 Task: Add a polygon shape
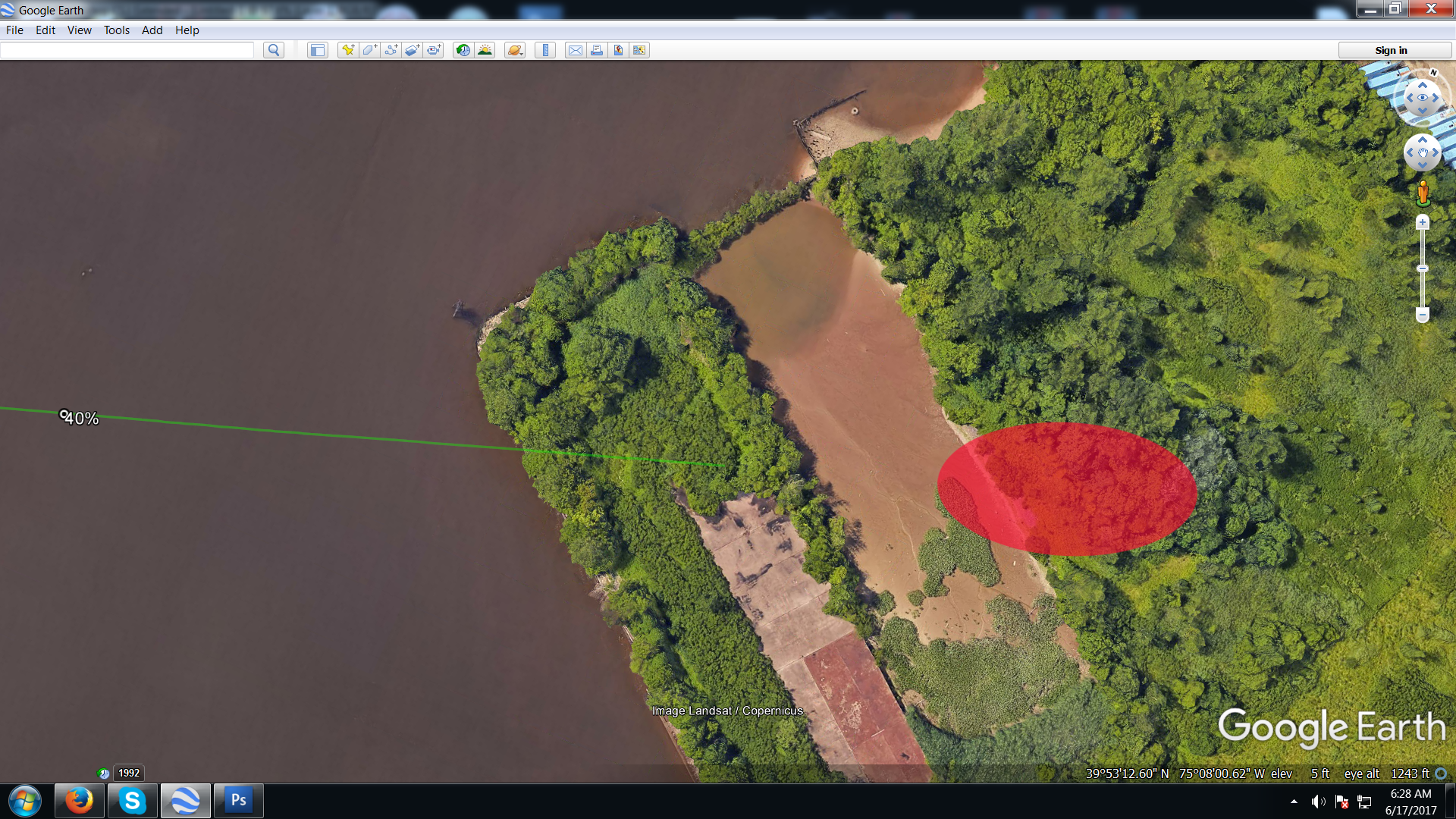tap(370, 50)
